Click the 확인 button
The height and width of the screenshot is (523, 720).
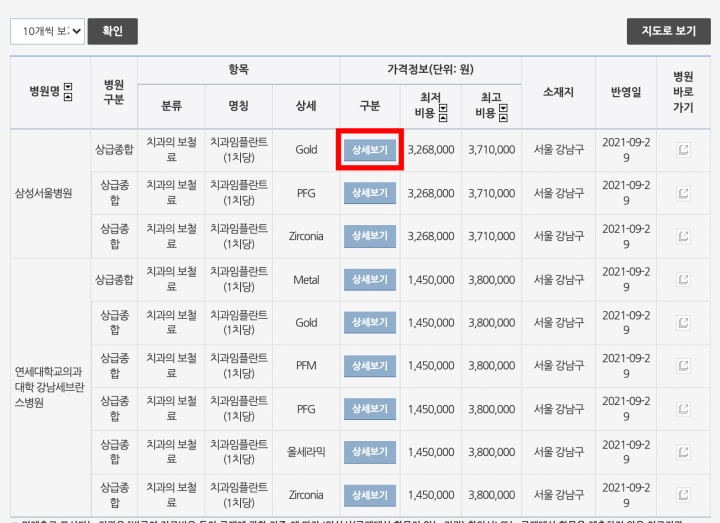112,31
